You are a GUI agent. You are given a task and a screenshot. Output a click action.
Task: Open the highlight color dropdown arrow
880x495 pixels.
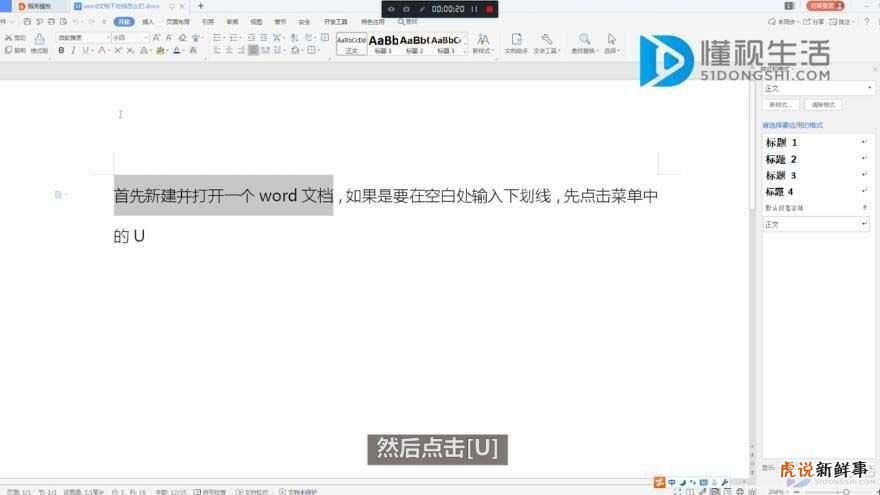pyautogui.click(x=167, y=51)
